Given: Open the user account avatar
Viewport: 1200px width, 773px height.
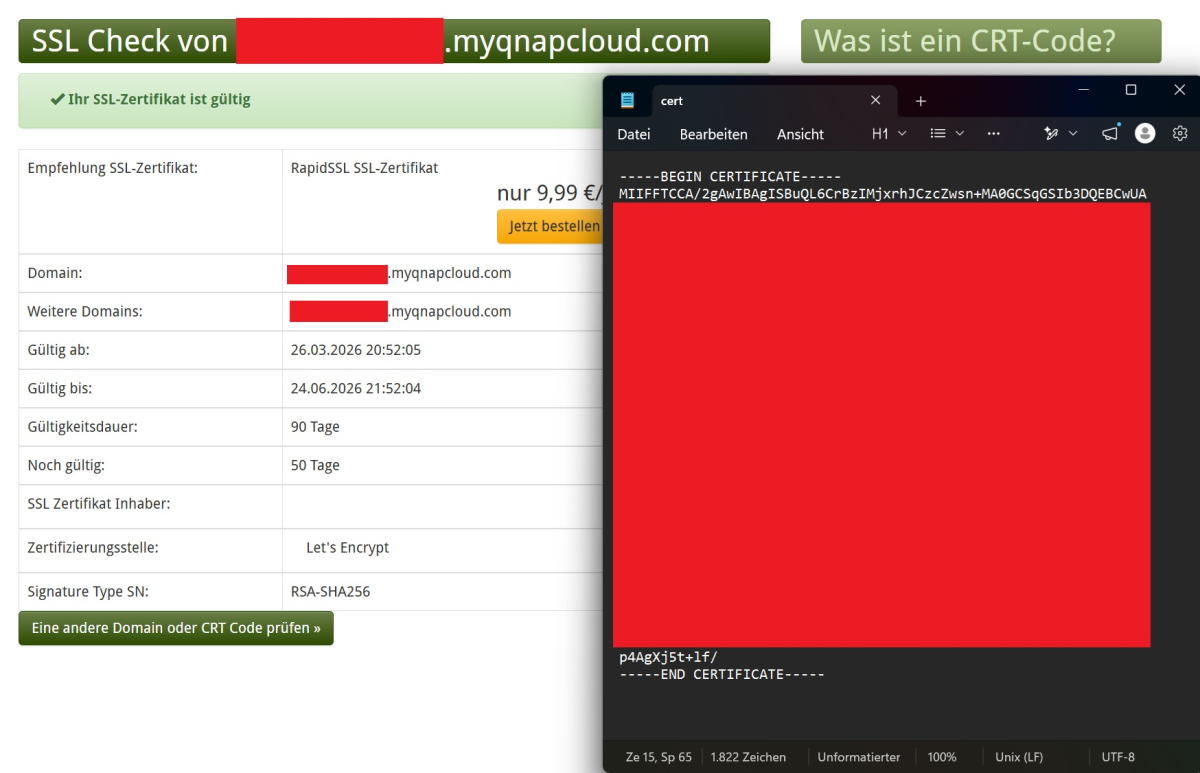Looking at the screenshot, I should 1146,133.
